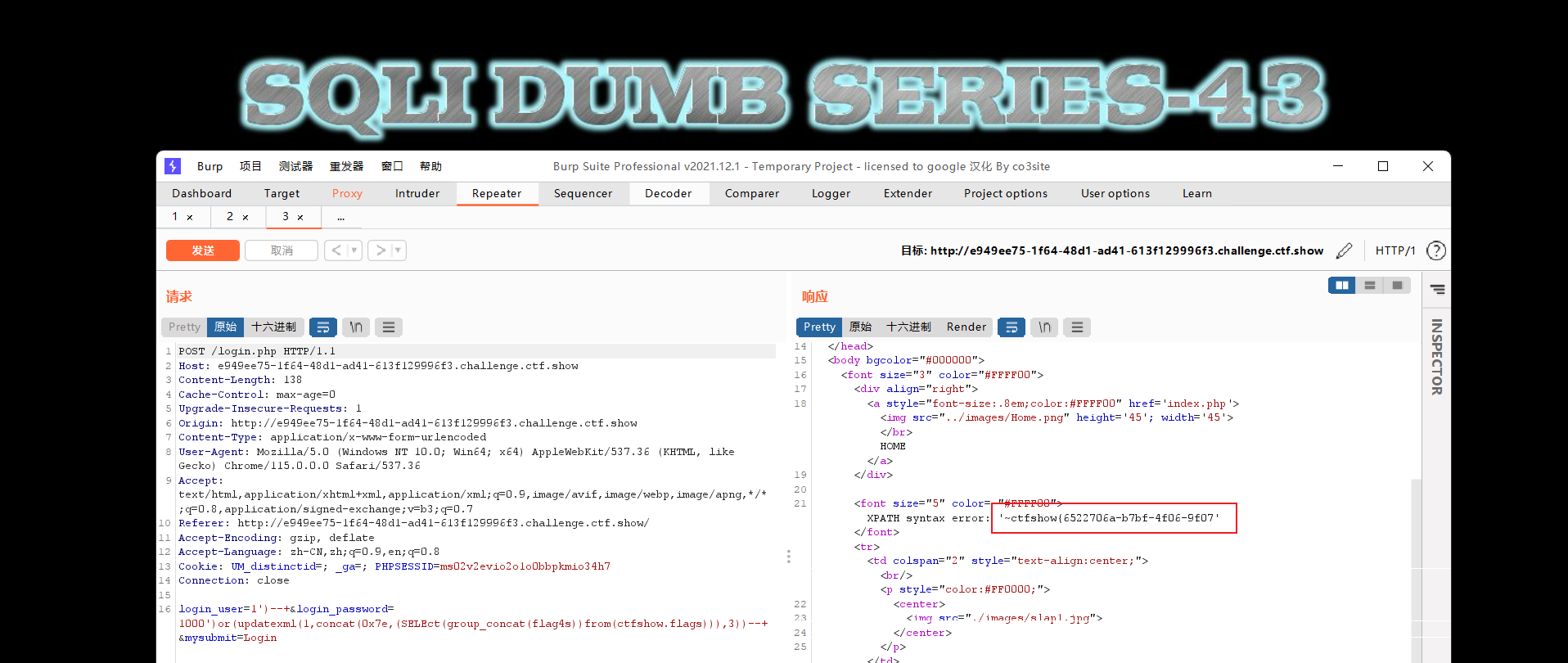Open the Inspector panel collapse icon

tap(1437, 290)
